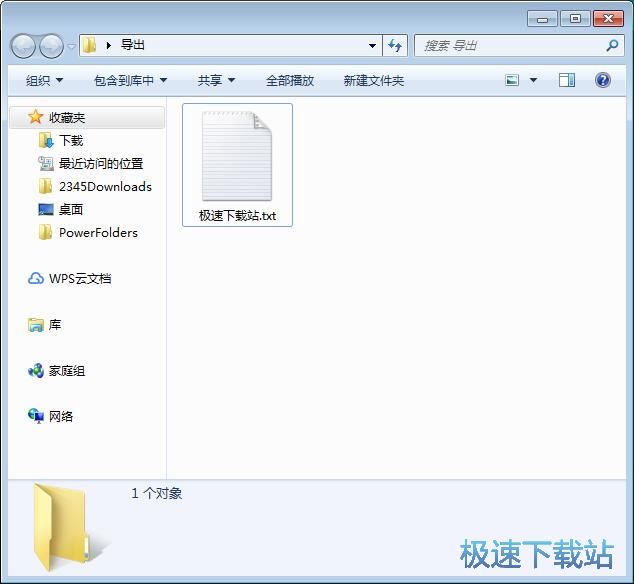Select 网络 in the navigation pane

tap(61, 416)
